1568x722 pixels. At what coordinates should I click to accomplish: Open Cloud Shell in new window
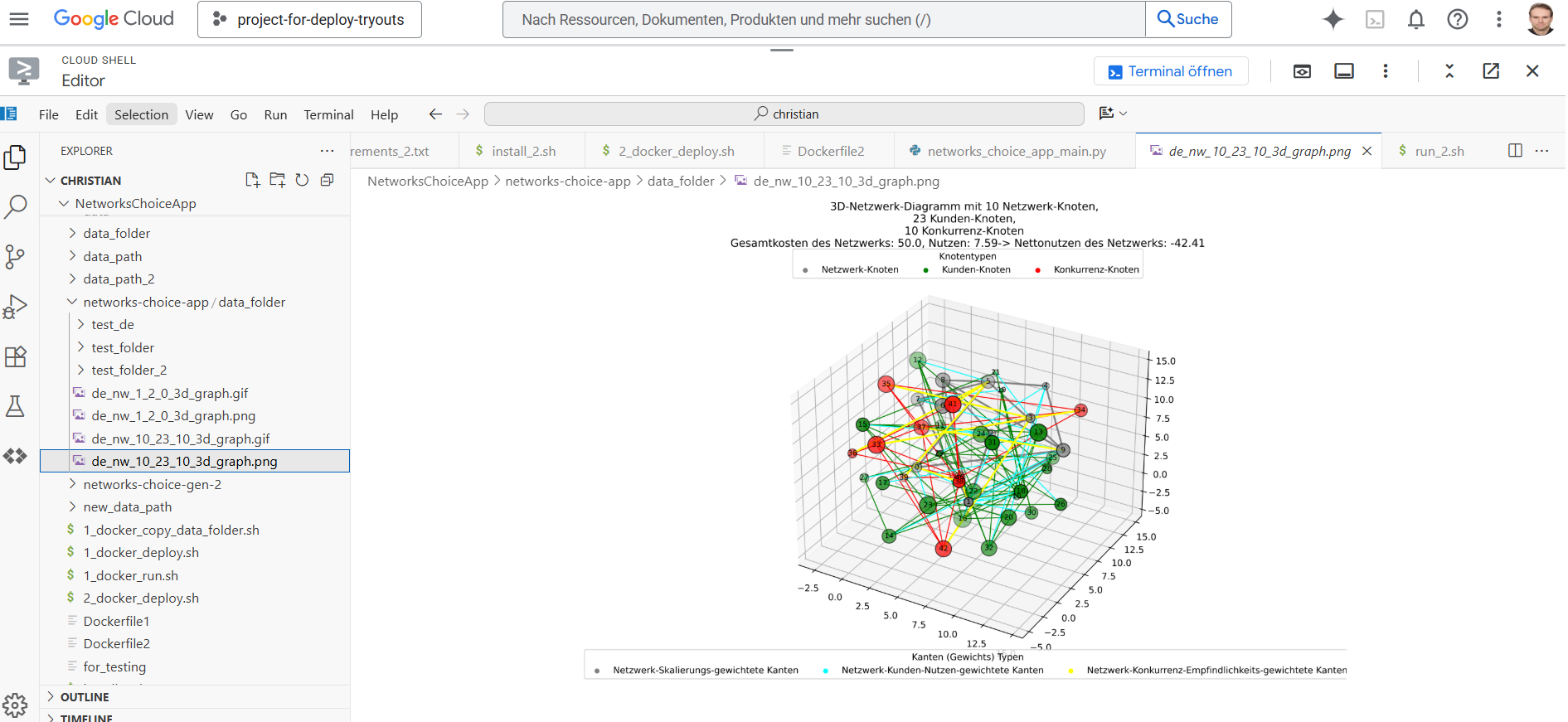(x=1491, y=71)
